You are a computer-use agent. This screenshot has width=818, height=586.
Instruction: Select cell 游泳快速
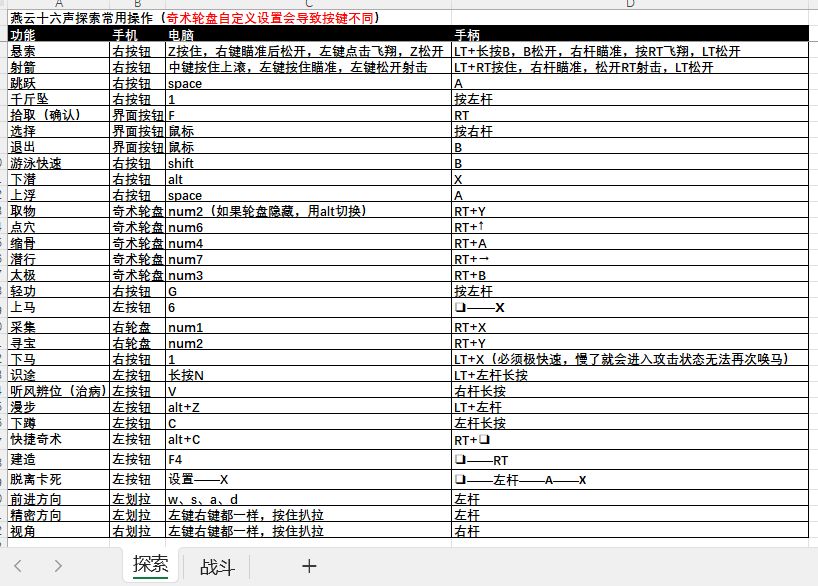click(x=58, y=163)
